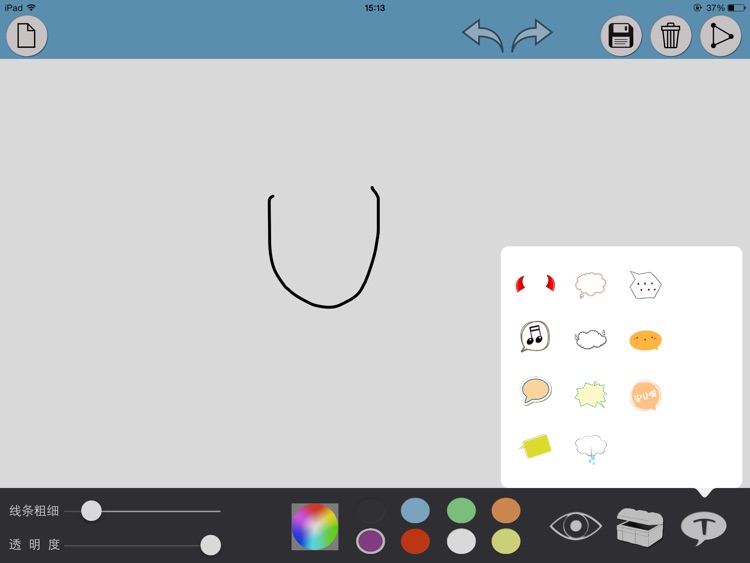Delete drawing using trash can icon
This screenshot has height=563, width=750.
[670, 36]
